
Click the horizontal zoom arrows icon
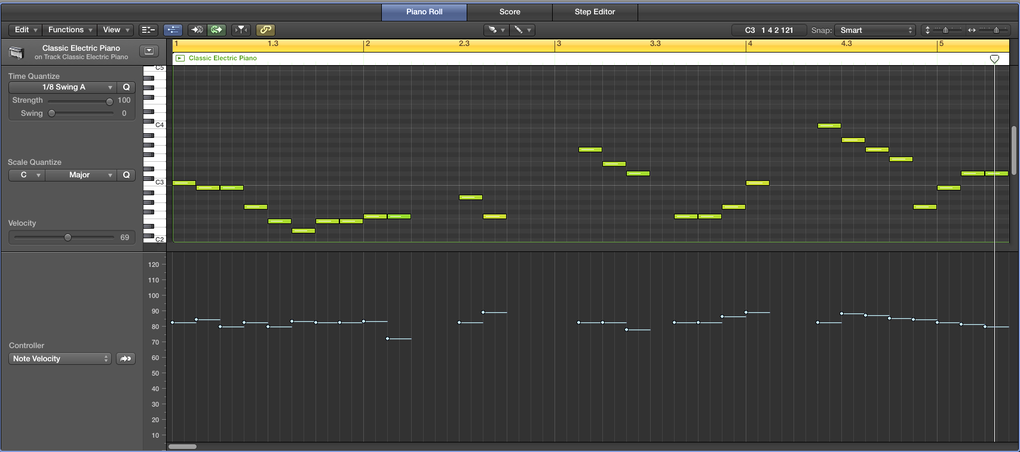tap(972, 30)
